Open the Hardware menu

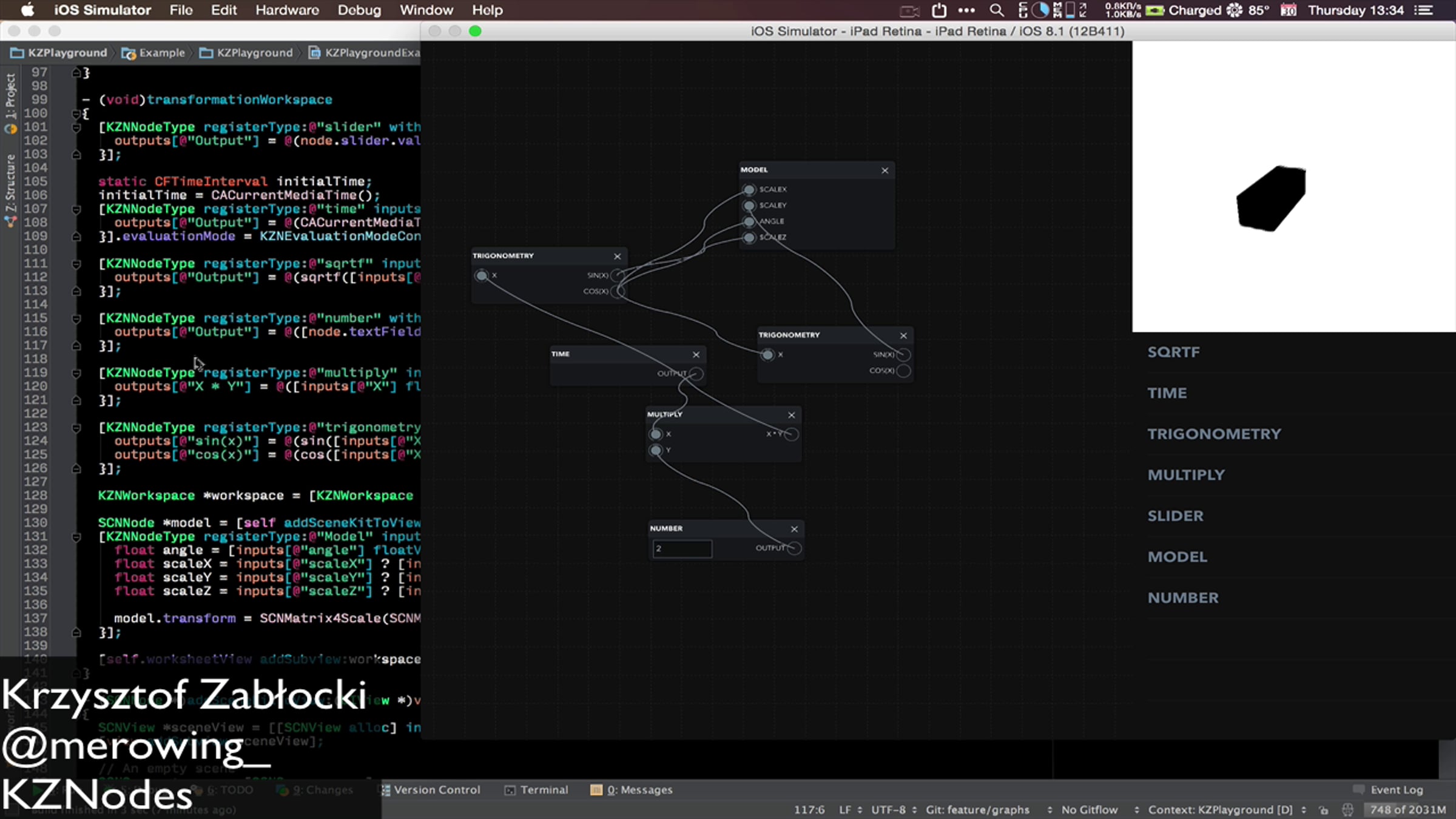(x=287, y=10)
